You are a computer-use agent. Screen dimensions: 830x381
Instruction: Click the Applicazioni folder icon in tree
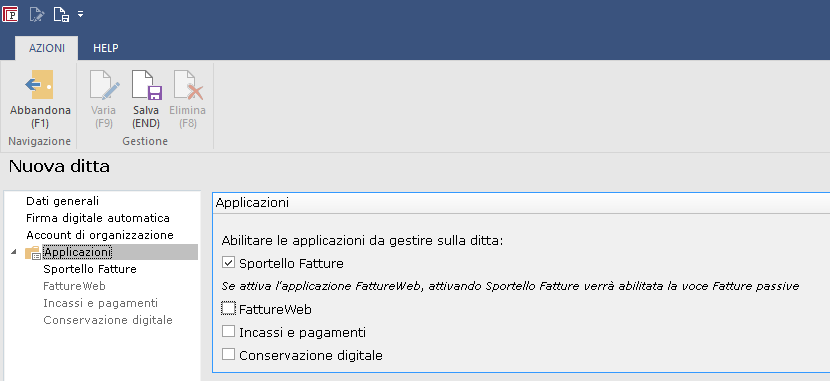33,252
